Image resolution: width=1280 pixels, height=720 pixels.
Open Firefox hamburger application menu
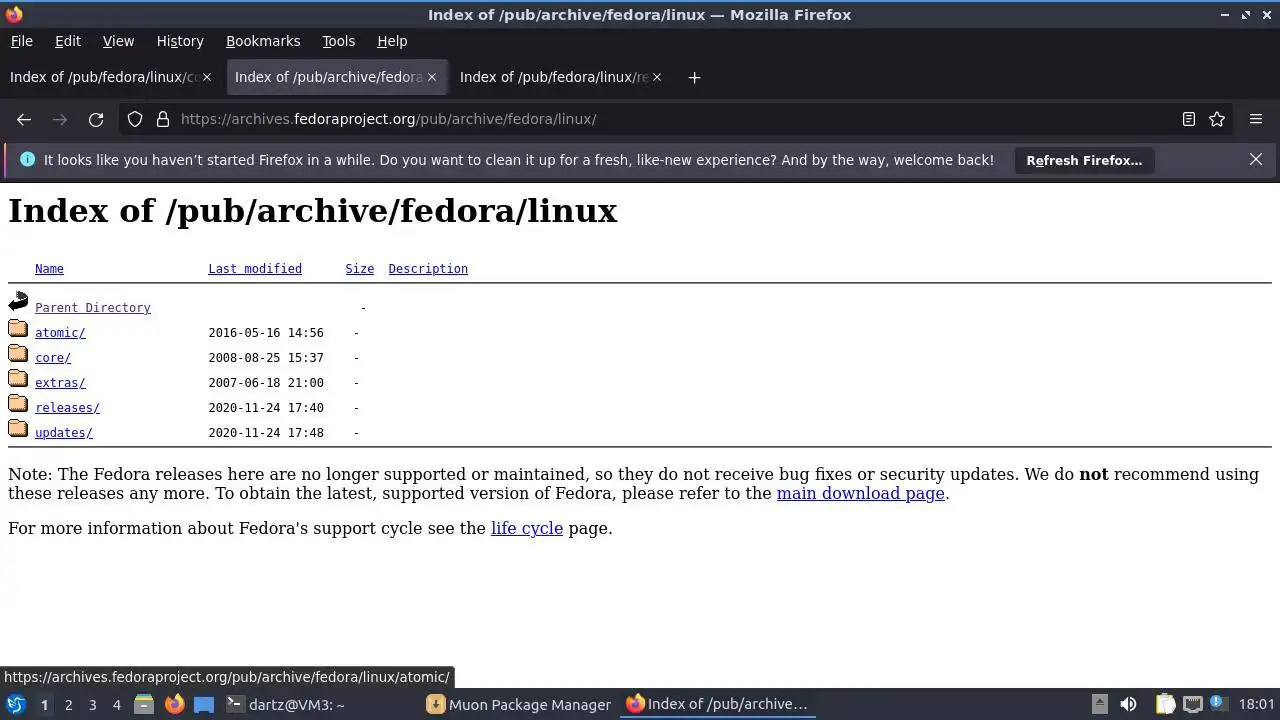1256,119
